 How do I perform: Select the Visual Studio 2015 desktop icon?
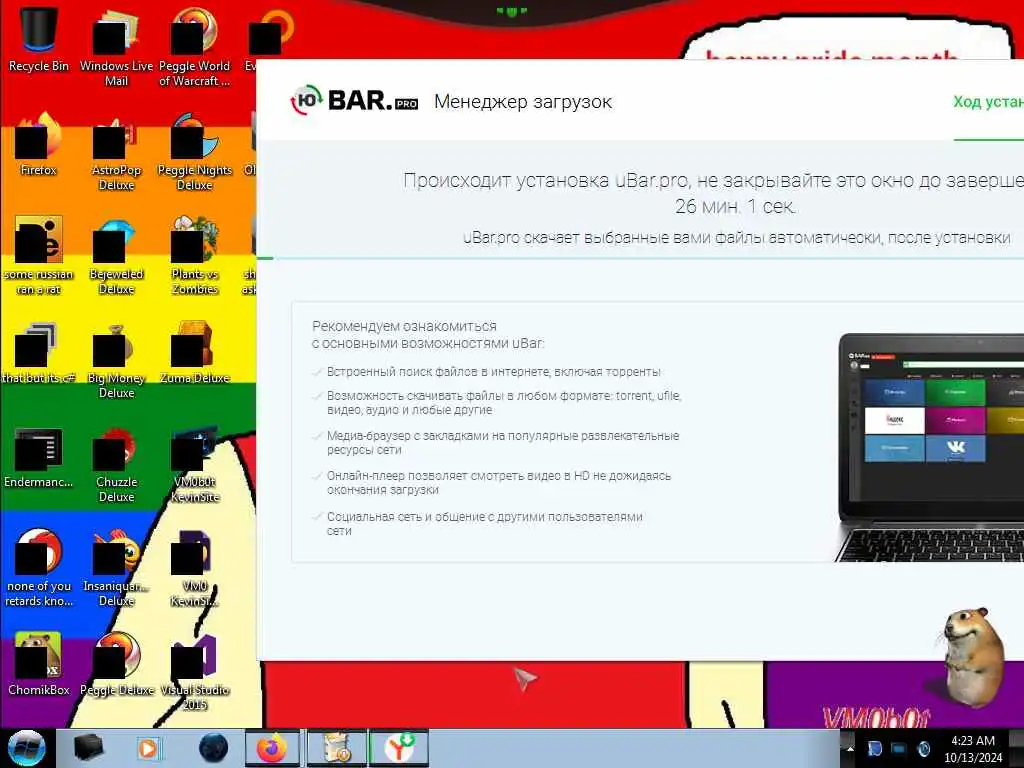(x=195, y=673)
